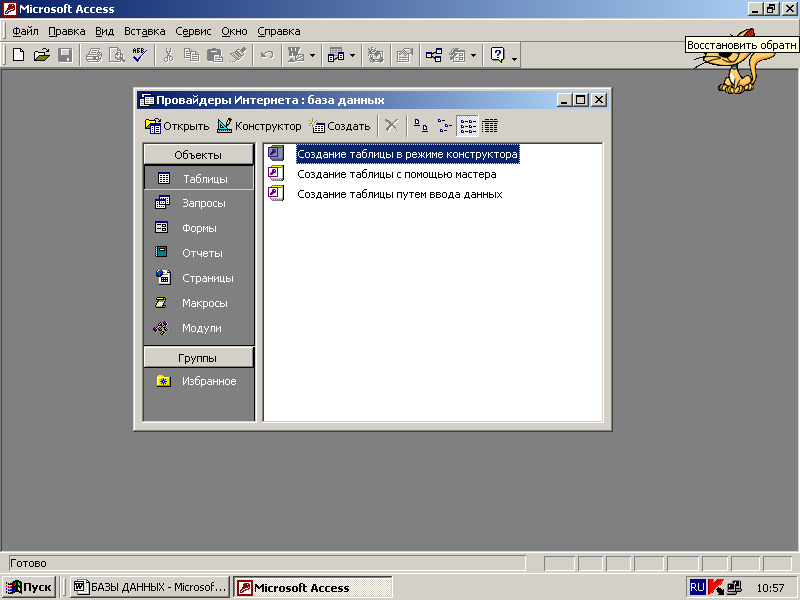Click the Copy icon in the toolbar
The width and height of the screenshot is (800, 600).
click(191, 55)
